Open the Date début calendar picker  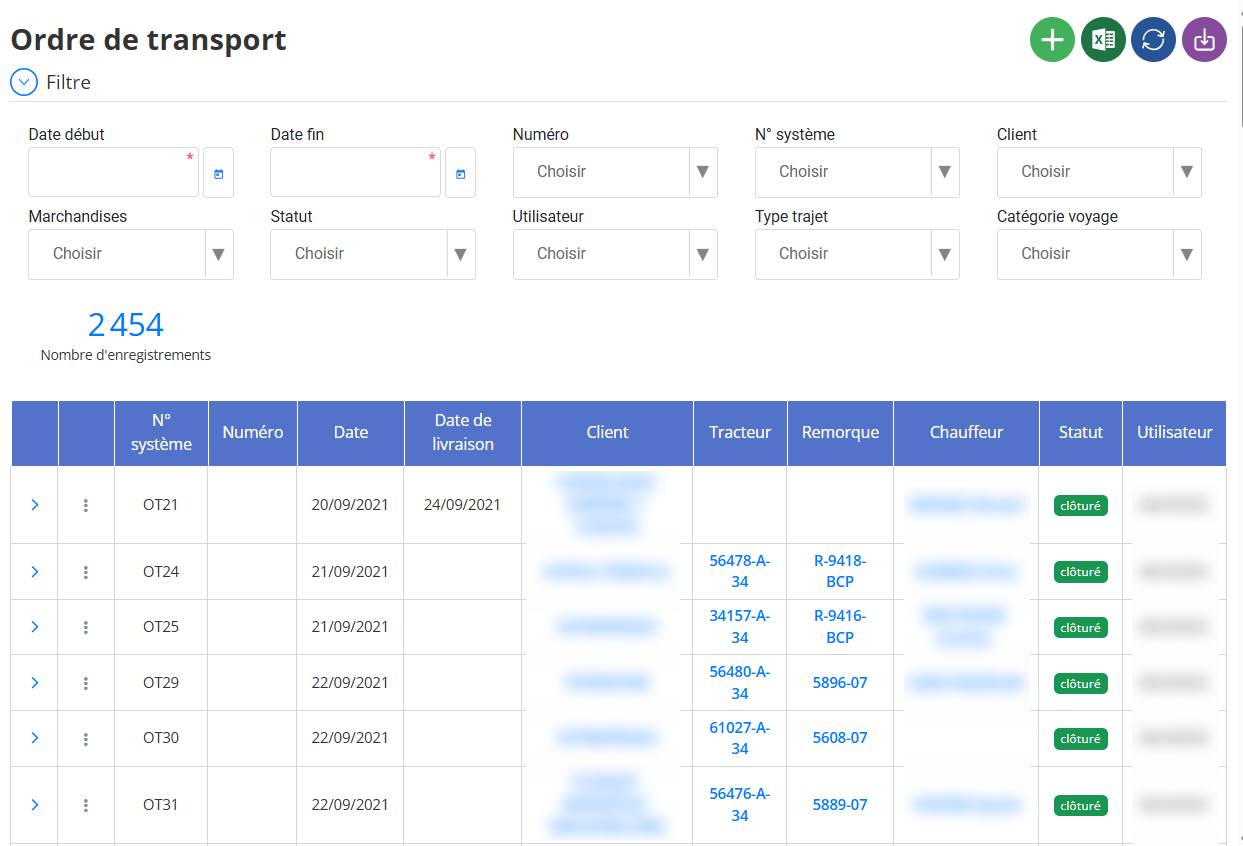[218, 173]
